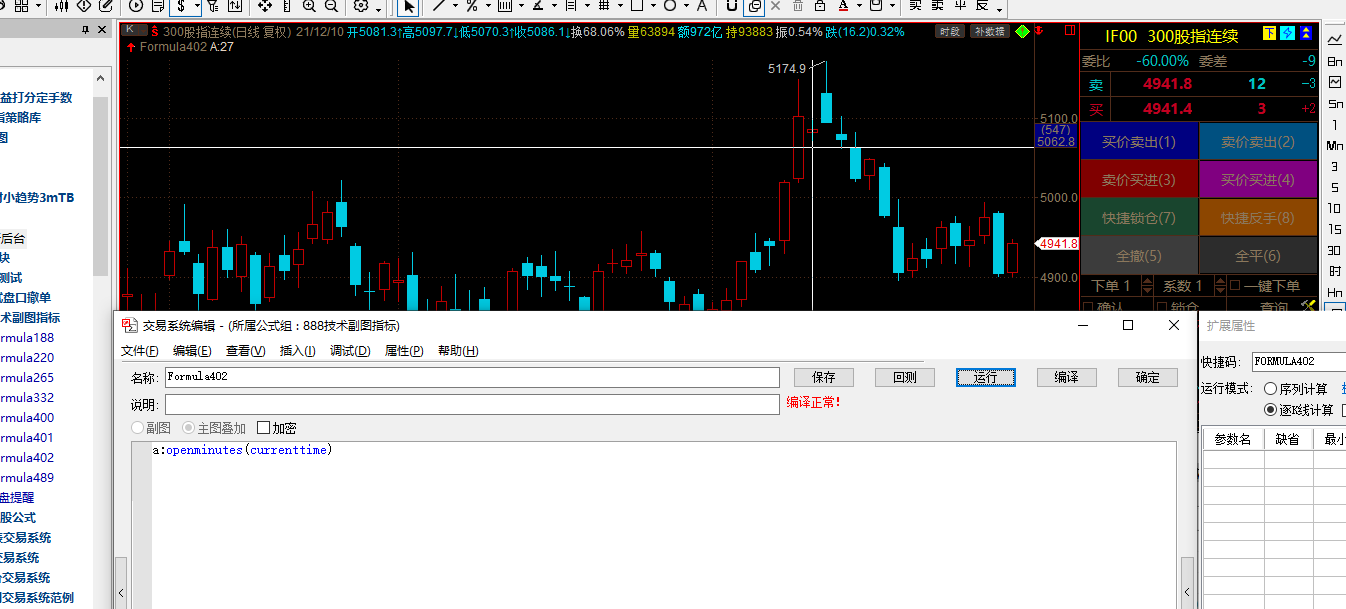Open the 查看(V) menu
1346x609 pixels.
245,351
